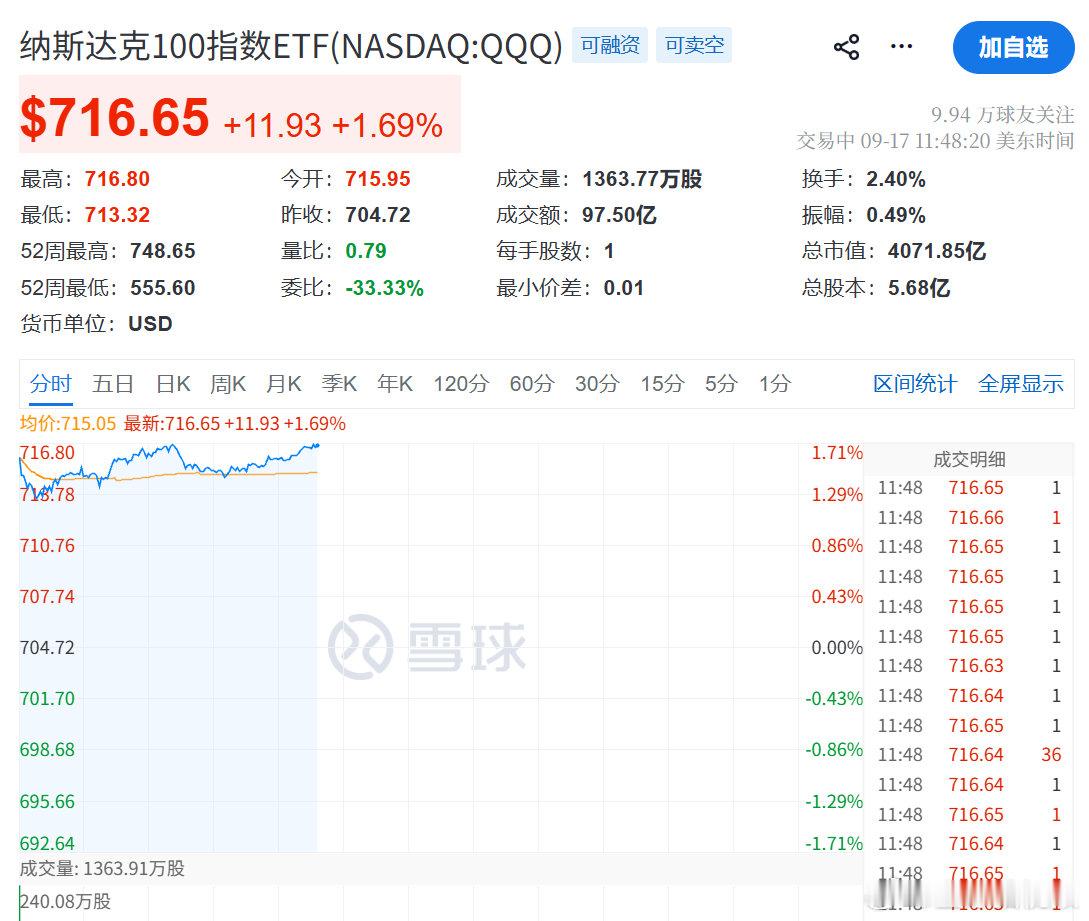Open the 周K chart tab
Viewport: 1089px width, 921px height.
228,383
